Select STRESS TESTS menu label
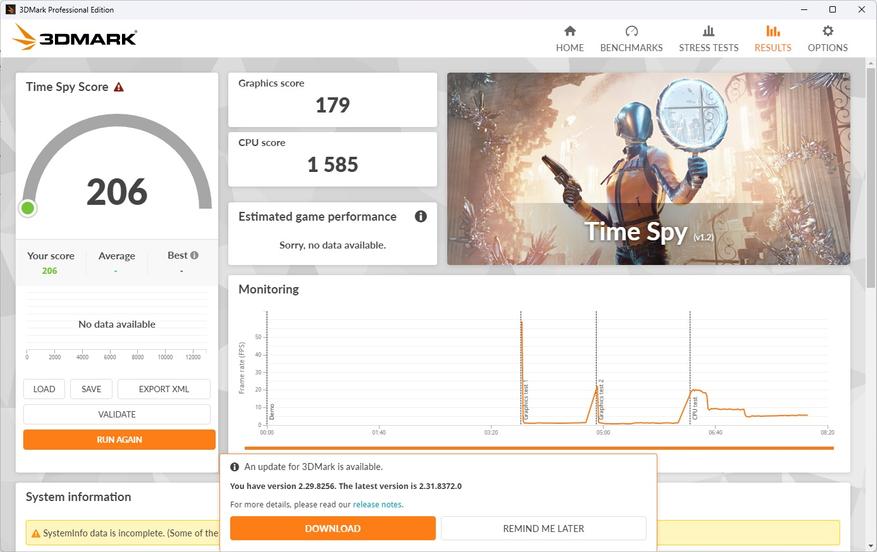 [x=708, y=48]
